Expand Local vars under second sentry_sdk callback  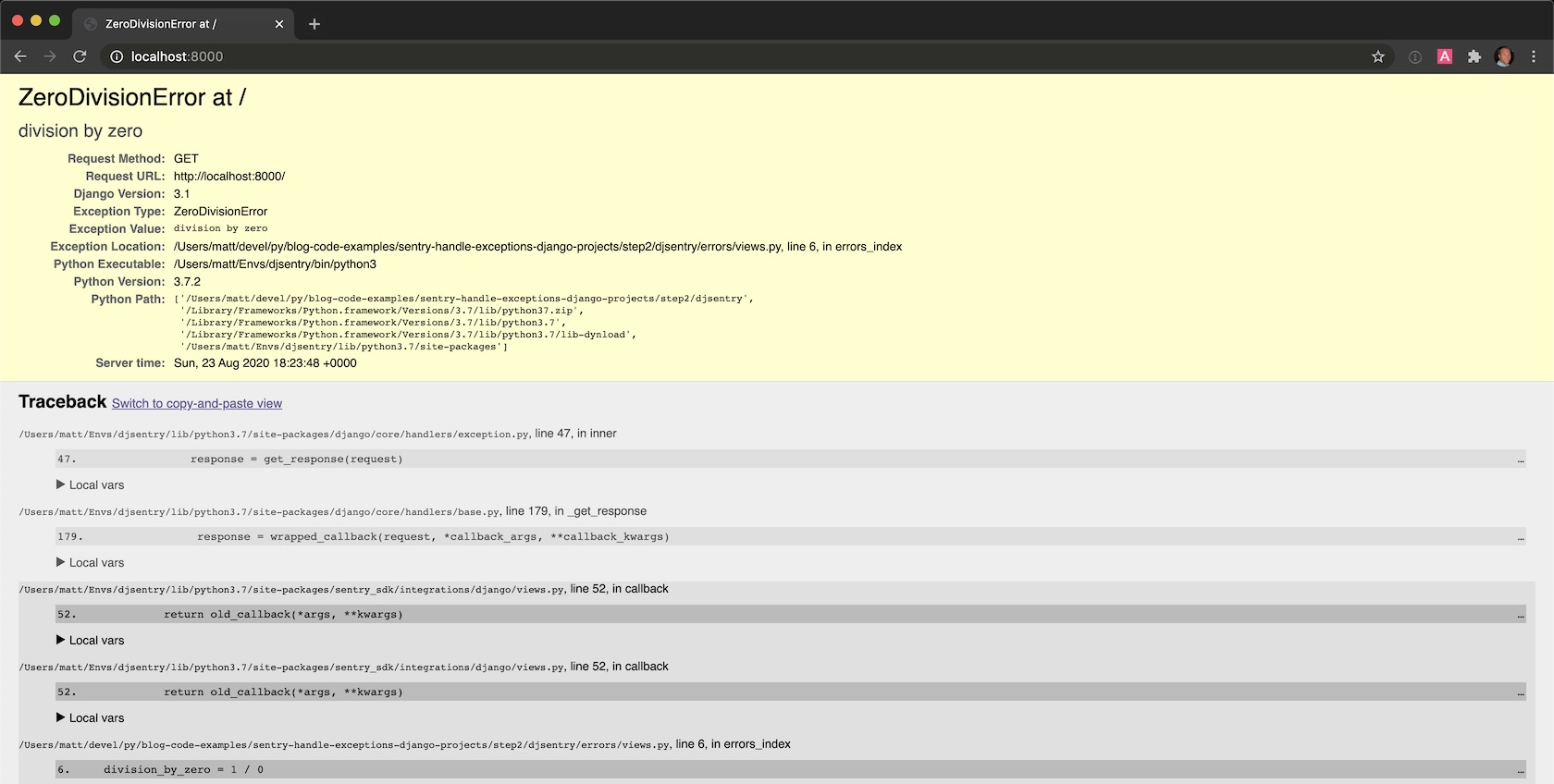90,718
